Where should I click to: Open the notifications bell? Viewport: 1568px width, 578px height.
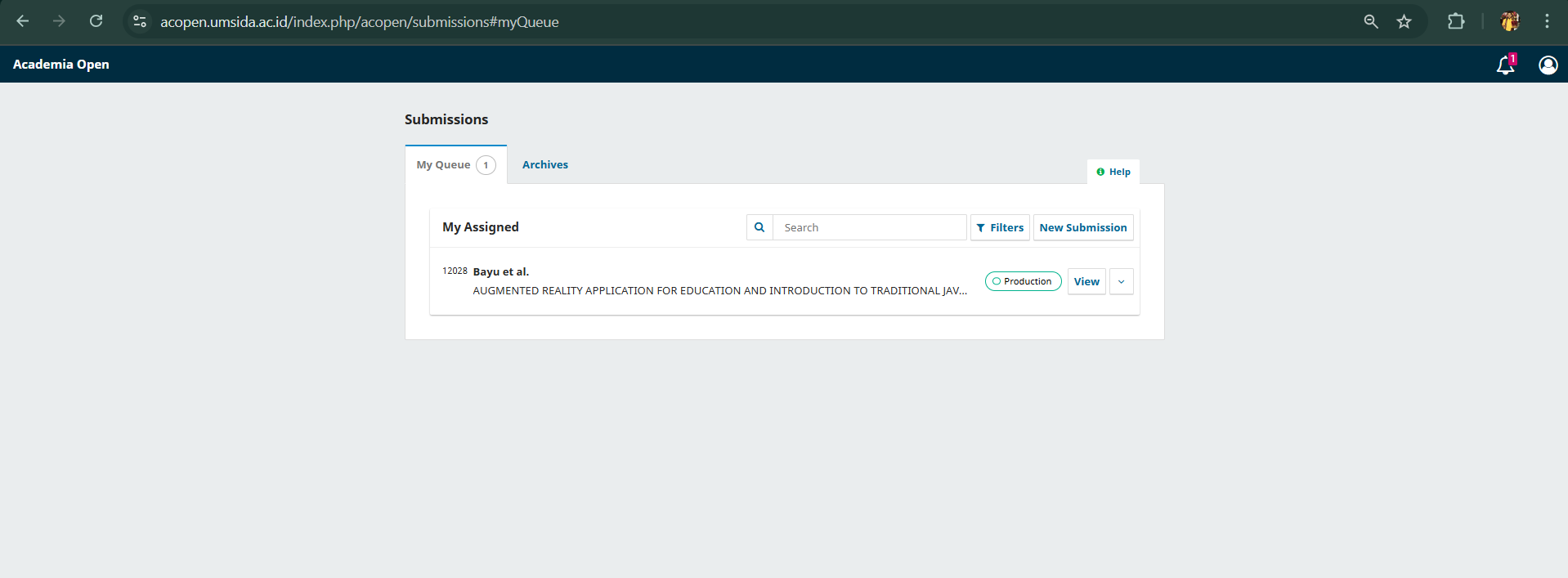[x=1505, y=65]
